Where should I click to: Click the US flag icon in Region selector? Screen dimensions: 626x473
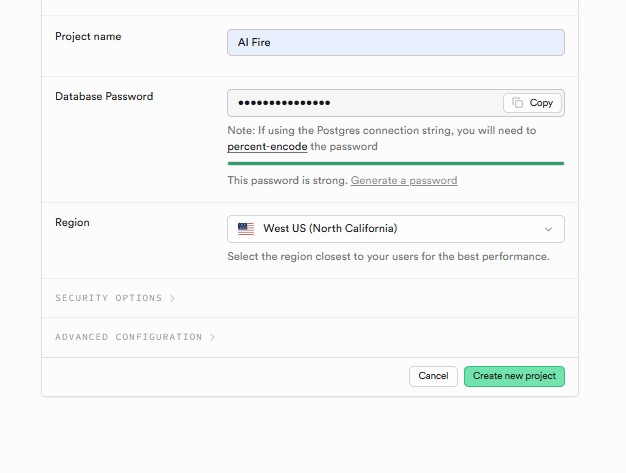tap(246, 229)
